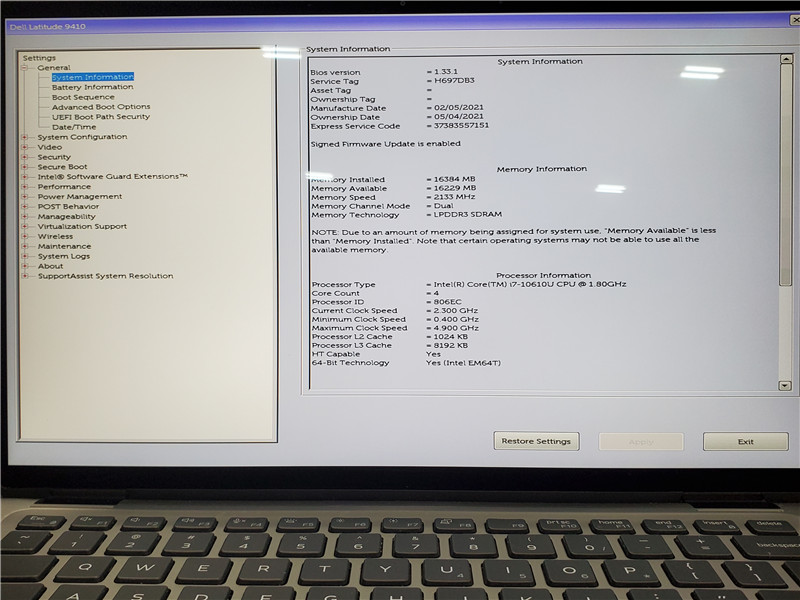The width and height of the screenshot is (800, 600).
Task: Expand the Security node
Action: pos(24,157)
